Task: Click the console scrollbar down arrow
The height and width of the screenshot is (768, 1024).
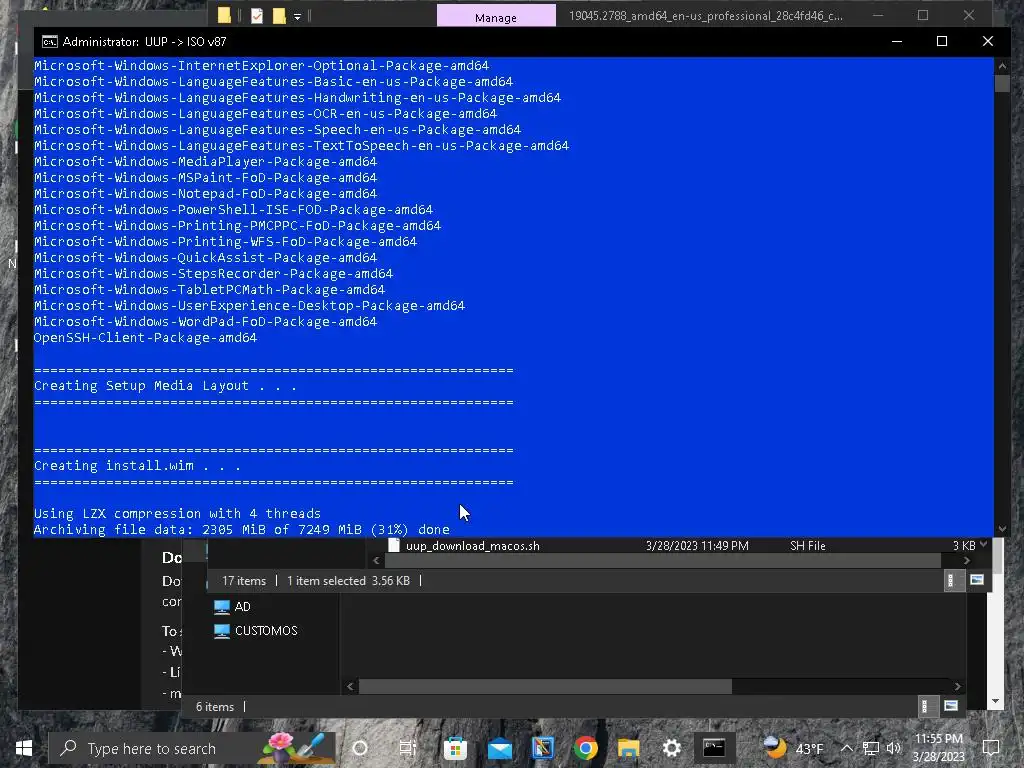Action: pyautogui.click(x=1002, y=529)
